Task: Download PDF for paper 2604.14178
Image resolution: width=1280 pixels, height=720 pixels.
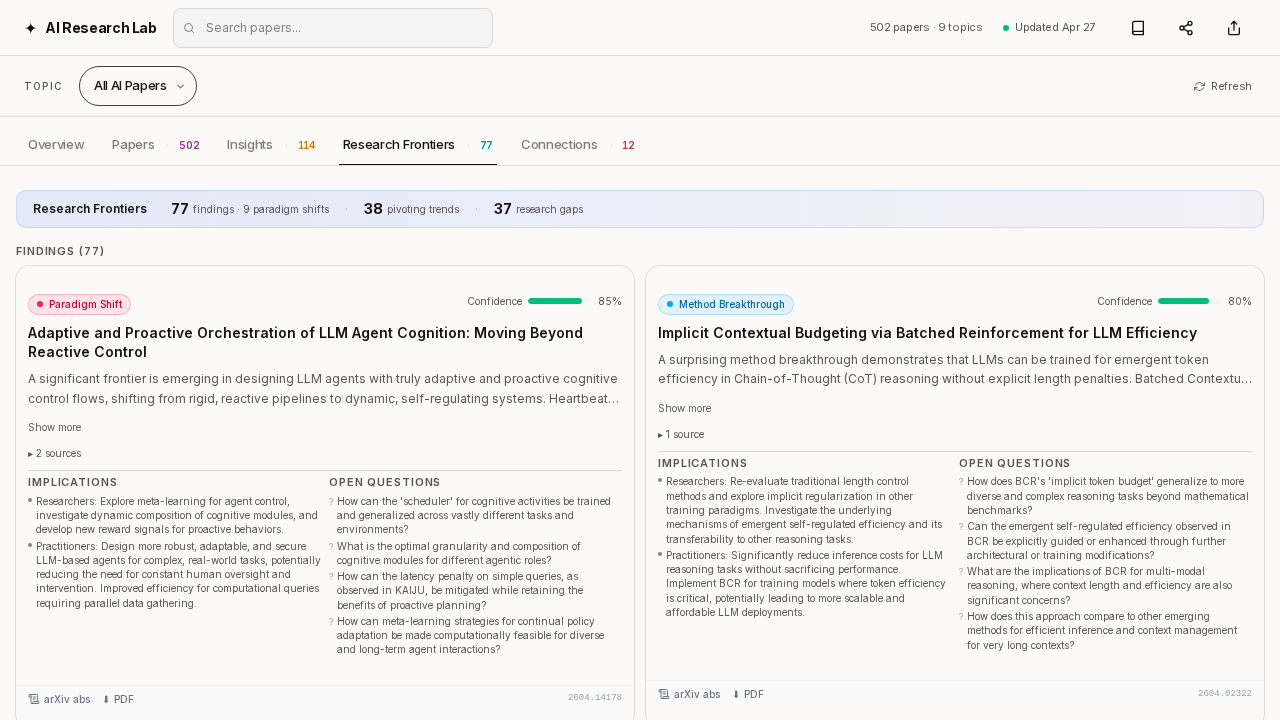Action: pyautogui.click(x=118, y=699)
